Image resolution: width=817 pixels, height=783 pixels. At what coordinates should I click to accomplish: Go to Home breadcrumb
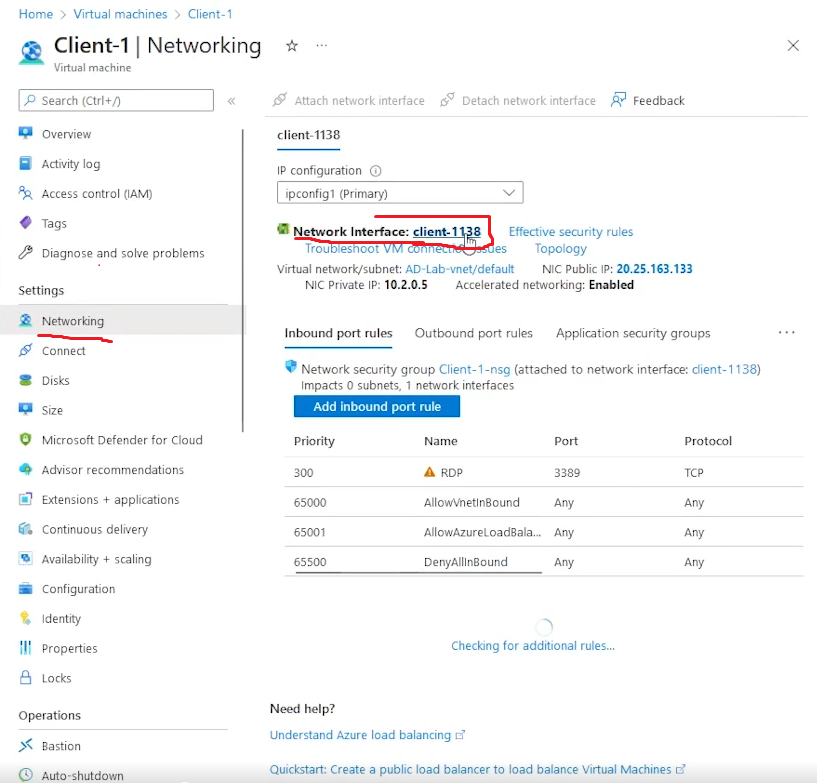36,14
